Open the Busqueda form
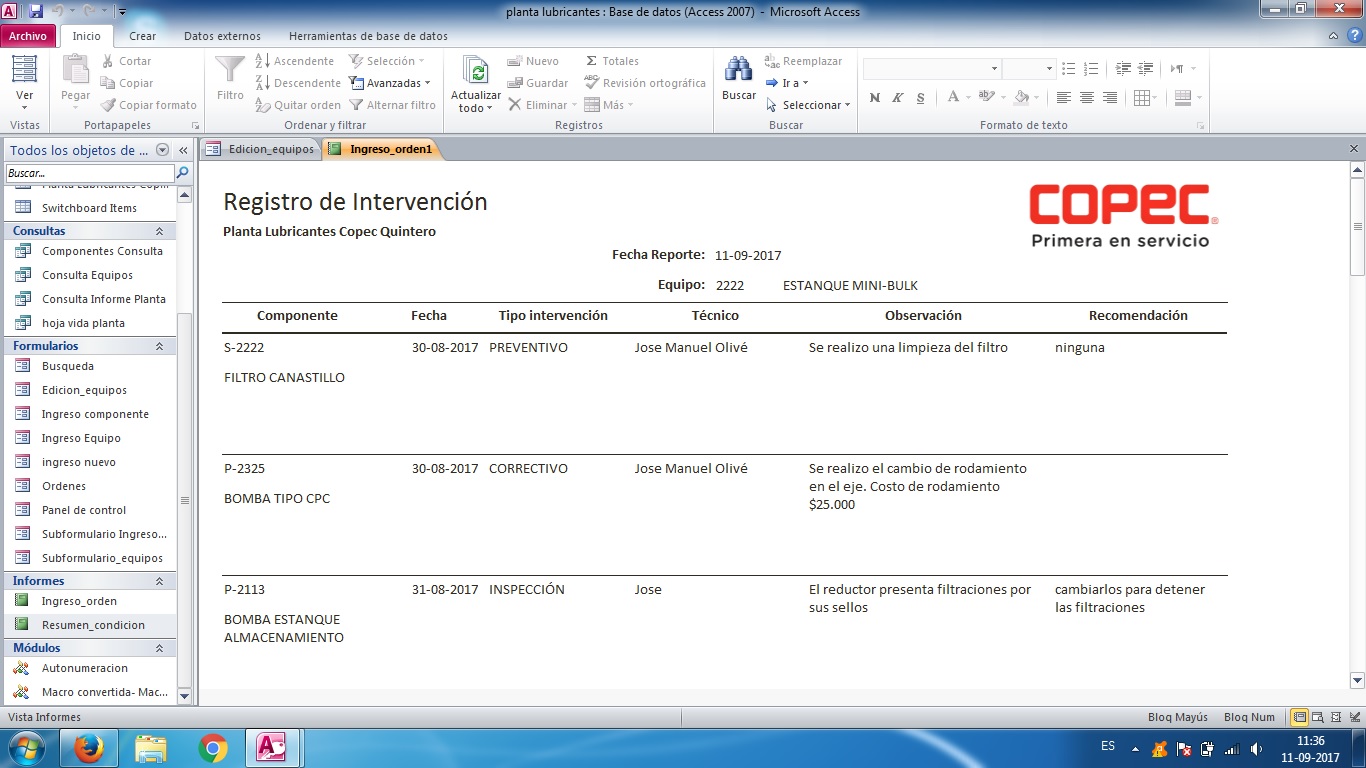The width and height of the screenshot is (1366, 768). click(89, 366)
